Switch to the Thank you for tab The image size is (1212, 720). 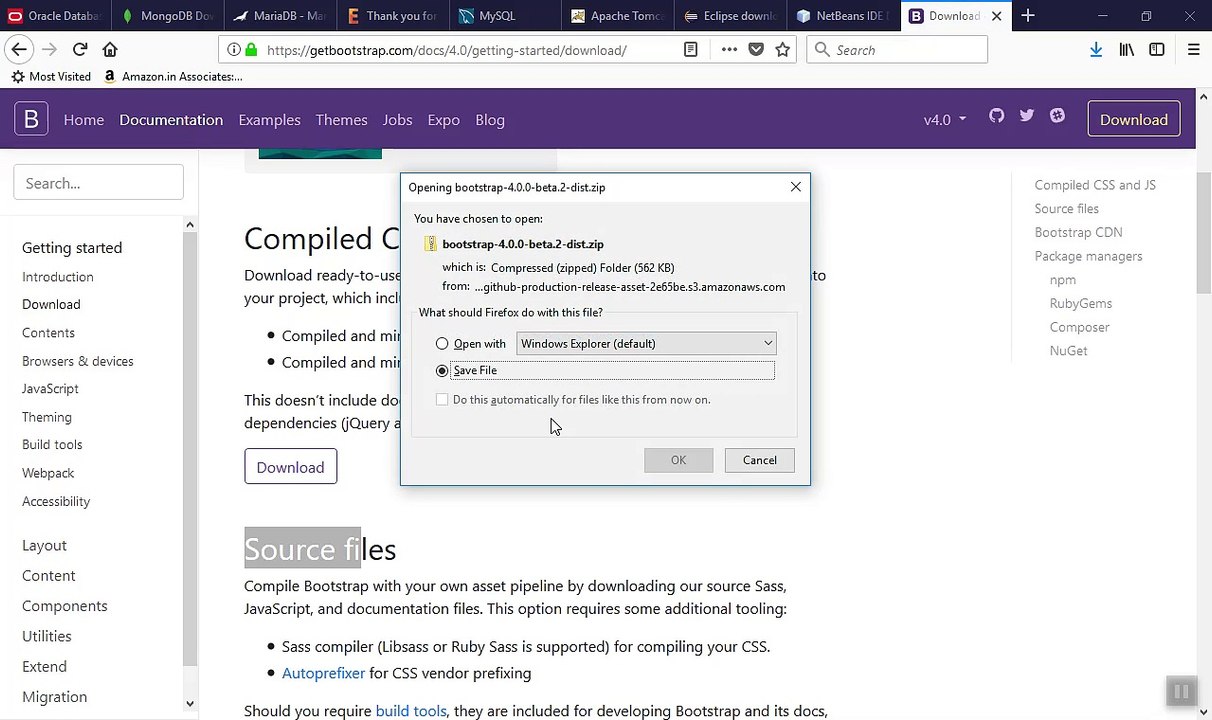(392, 16)
